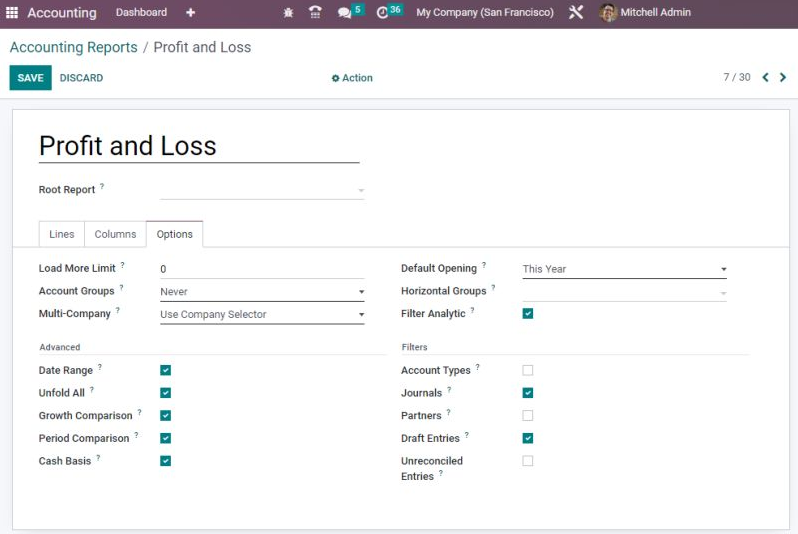The width and height of the screenshot is (798, 534).
Task: Open the Account Groups dropdown
Action: [x=262, y=292]
